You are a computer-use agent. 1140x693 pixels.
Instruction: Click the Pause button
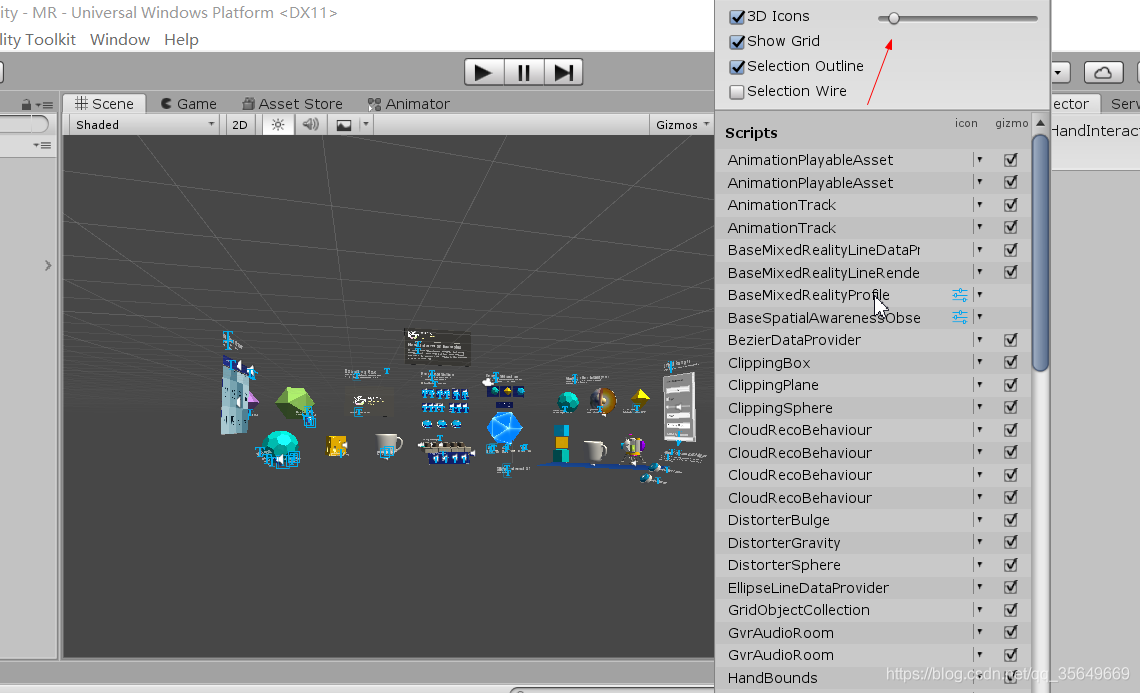pos(523,72)
